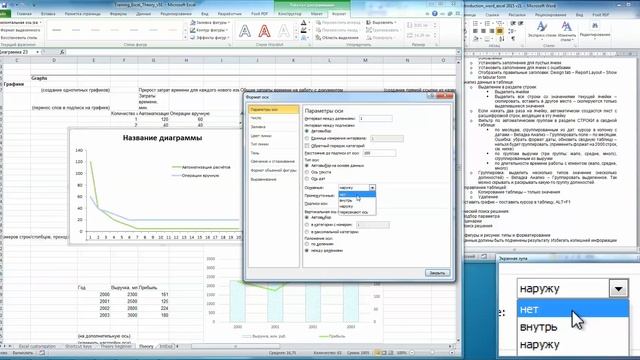Open Shape Outline (Контур фигуры) in Excel ribbon
Viewport: 640px width, 360px height.
209,30
